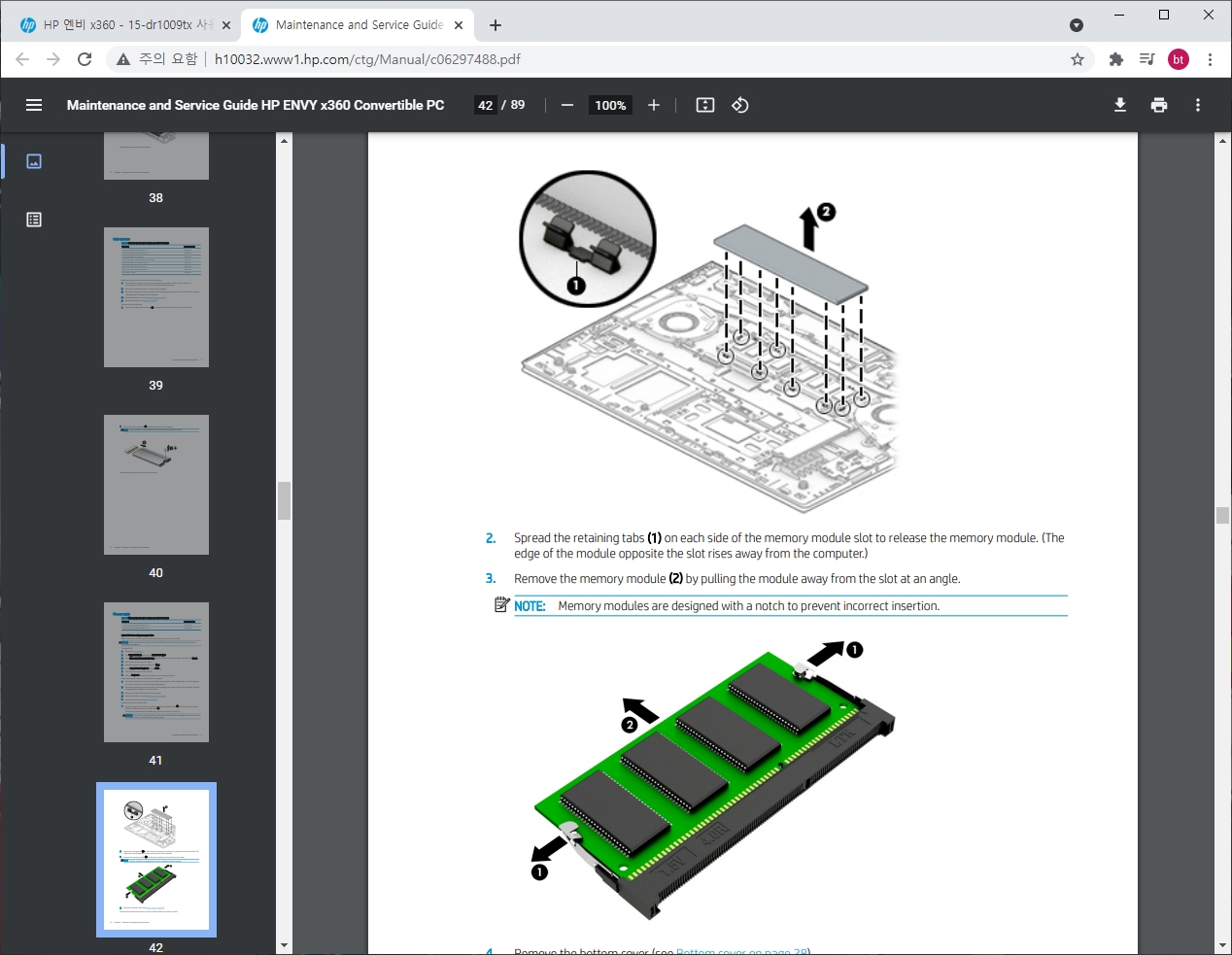Select the page number field showing 42
The image size is (1232, 955).
[x=486, y=105]
